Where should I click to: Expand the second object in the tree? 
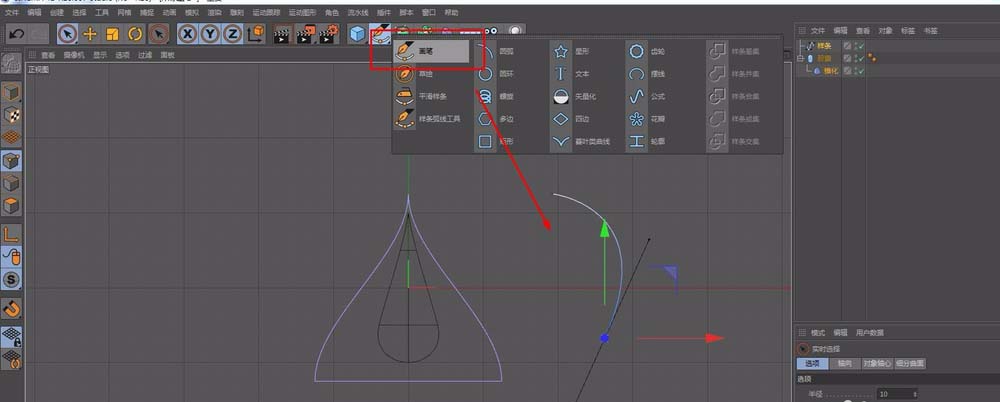[x=801, y=58]
